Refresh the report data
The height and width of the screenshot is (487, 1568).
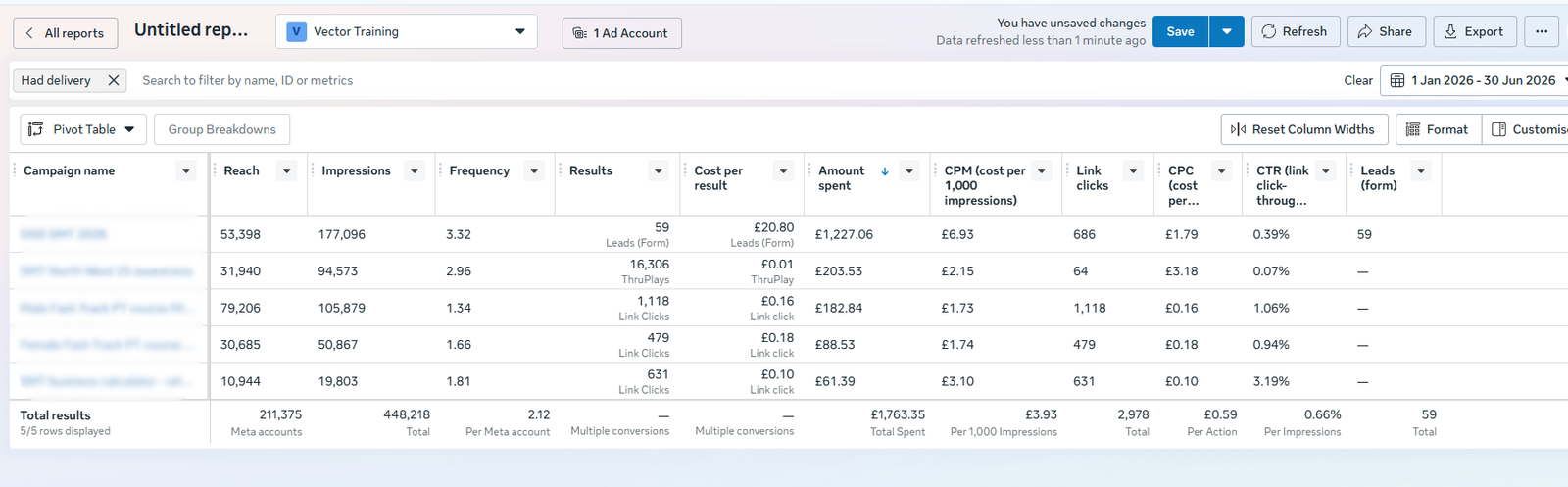pos(1295,31)
